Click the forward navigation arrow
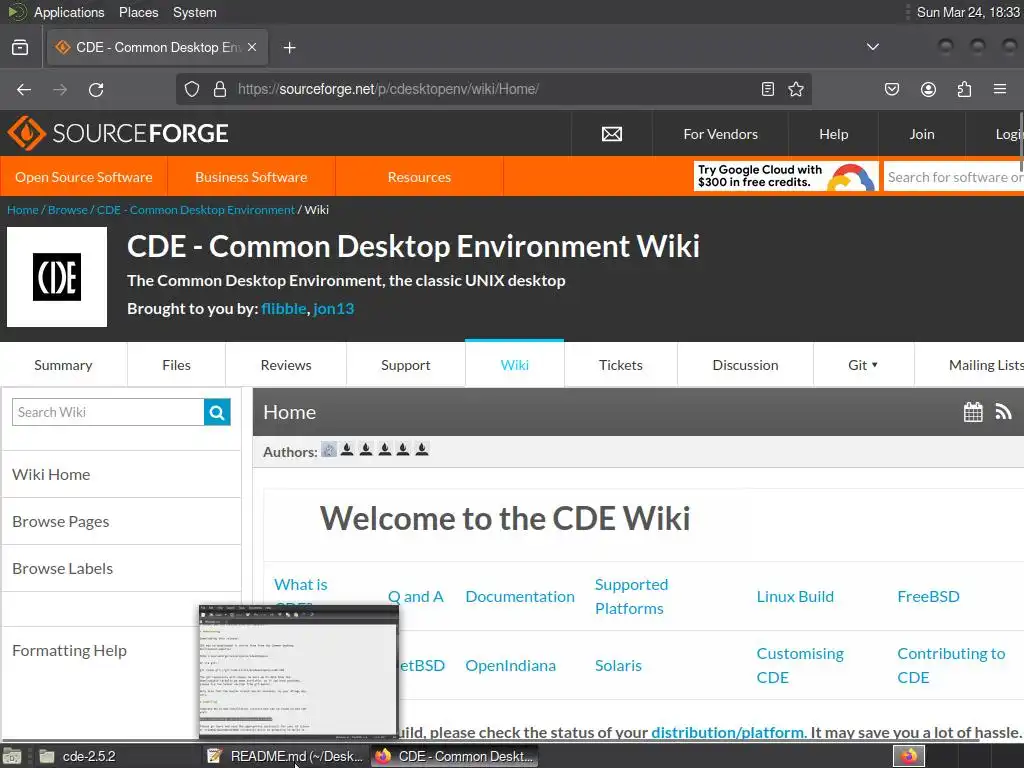The image size is (1024, 768). pos(60,89)
